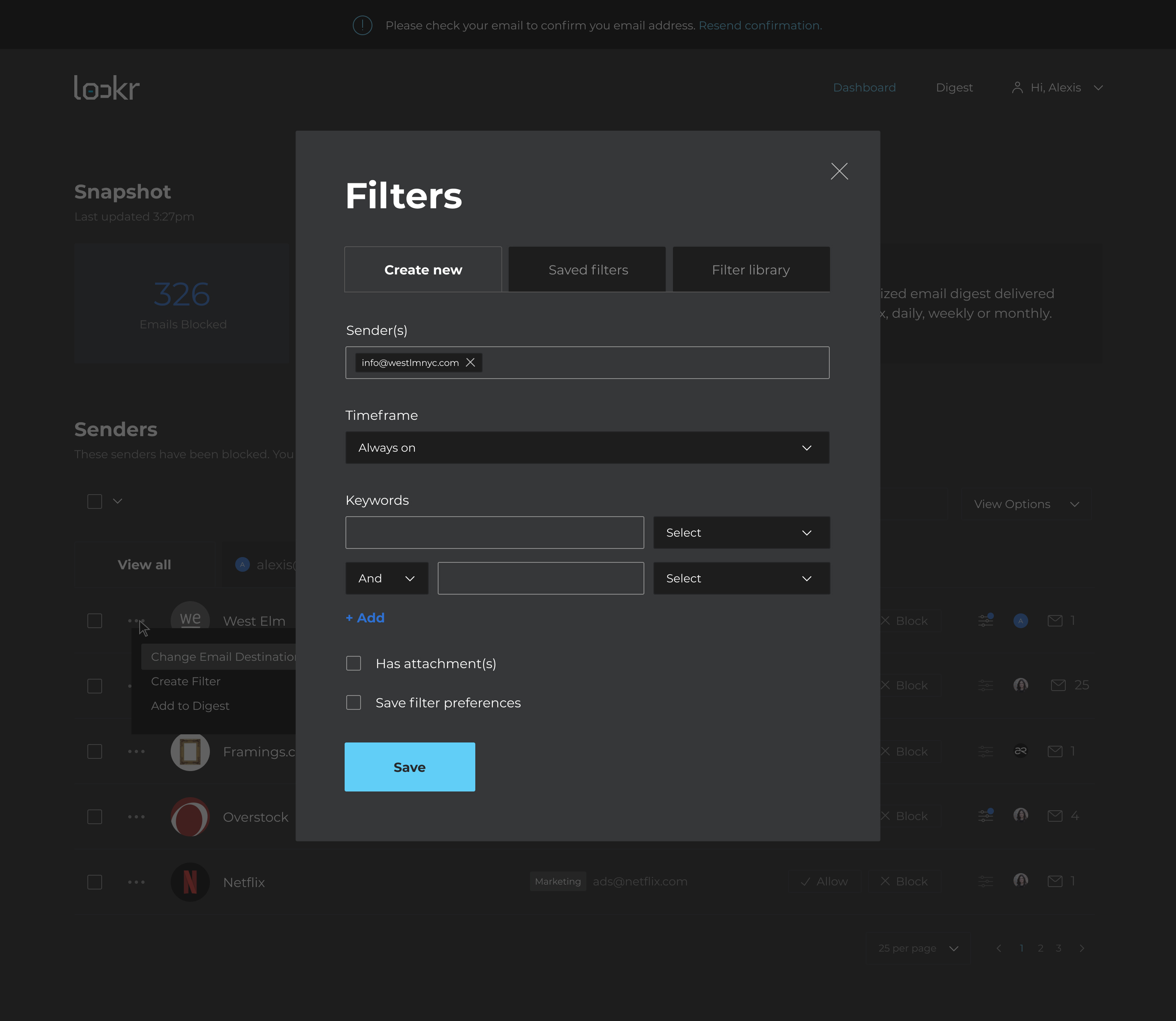This screenshot has width=1176, height=1021.
Task: Open the Timeframe Always on dropdown
Action: [587, 448]
